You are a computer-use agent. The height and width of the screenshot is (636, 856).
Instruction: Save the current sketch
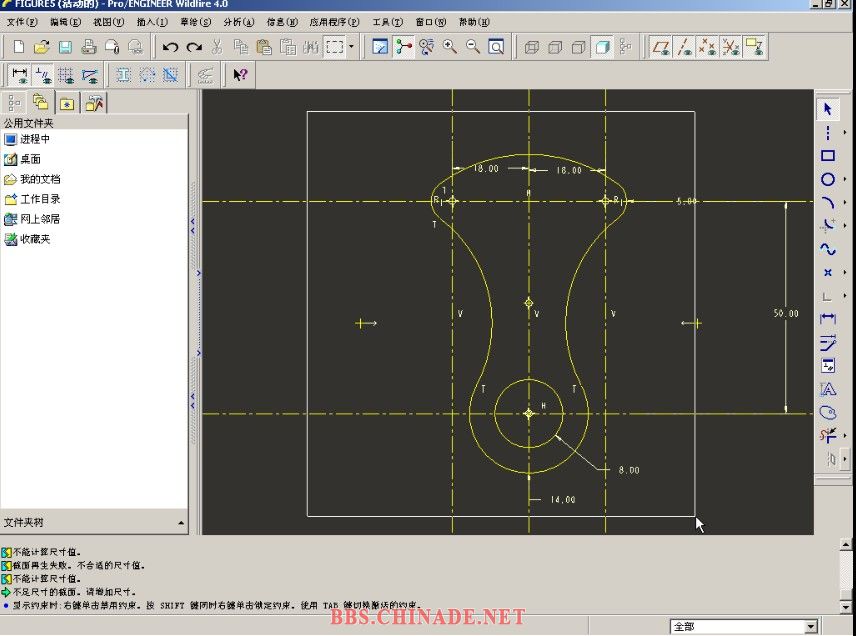pyautogui.click(x=65, y=47)
